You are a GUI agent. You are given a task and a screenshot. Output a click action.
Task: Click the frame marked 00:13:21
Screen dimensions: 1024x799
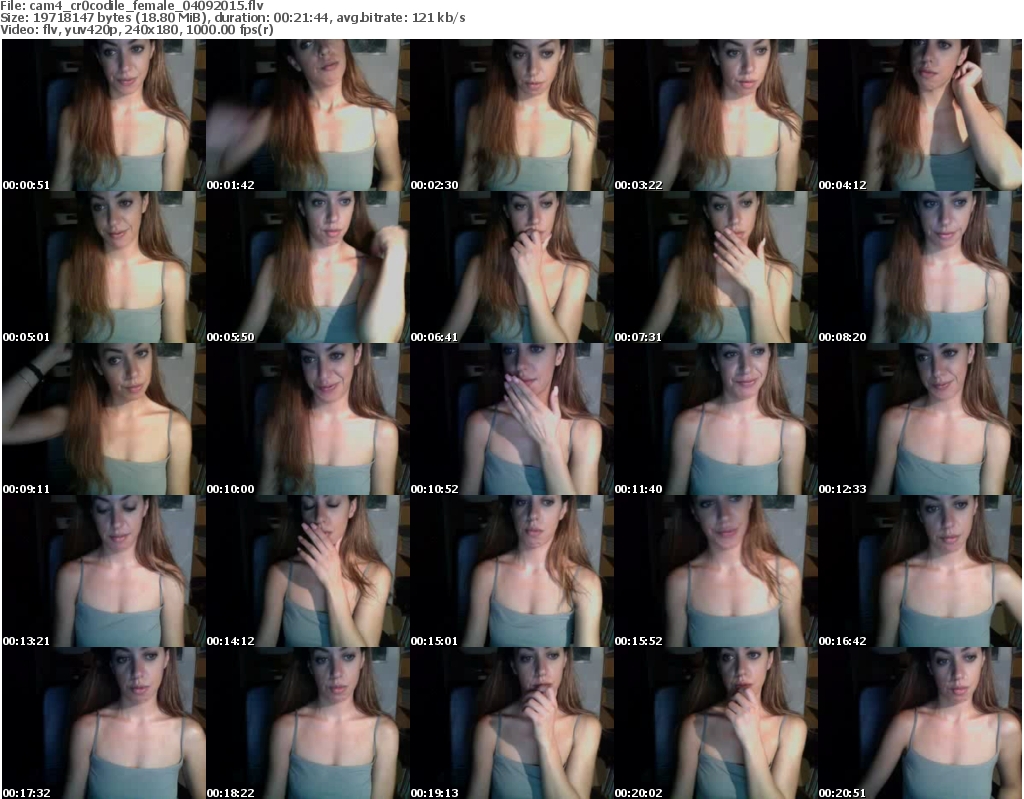click(103, 571)
